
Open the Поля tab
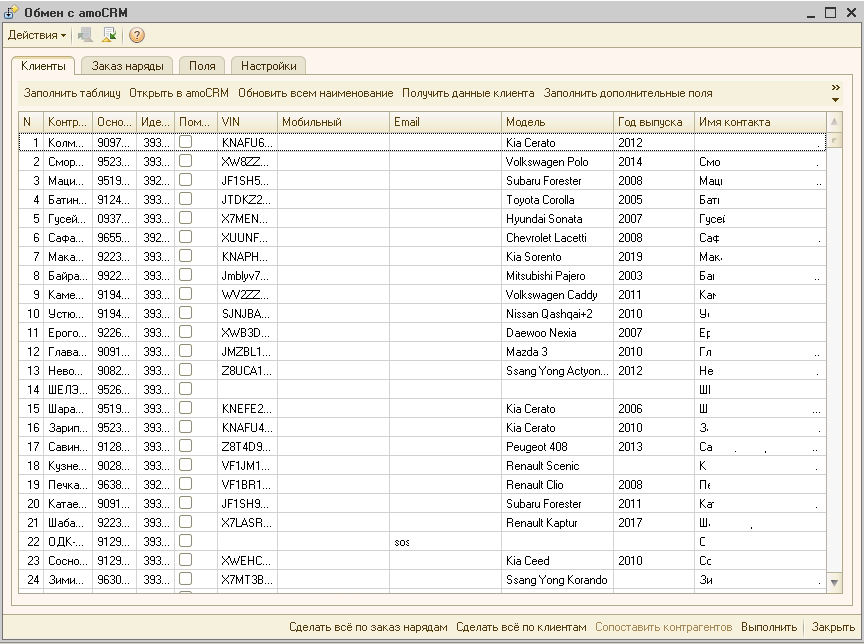tap(202, 66)
